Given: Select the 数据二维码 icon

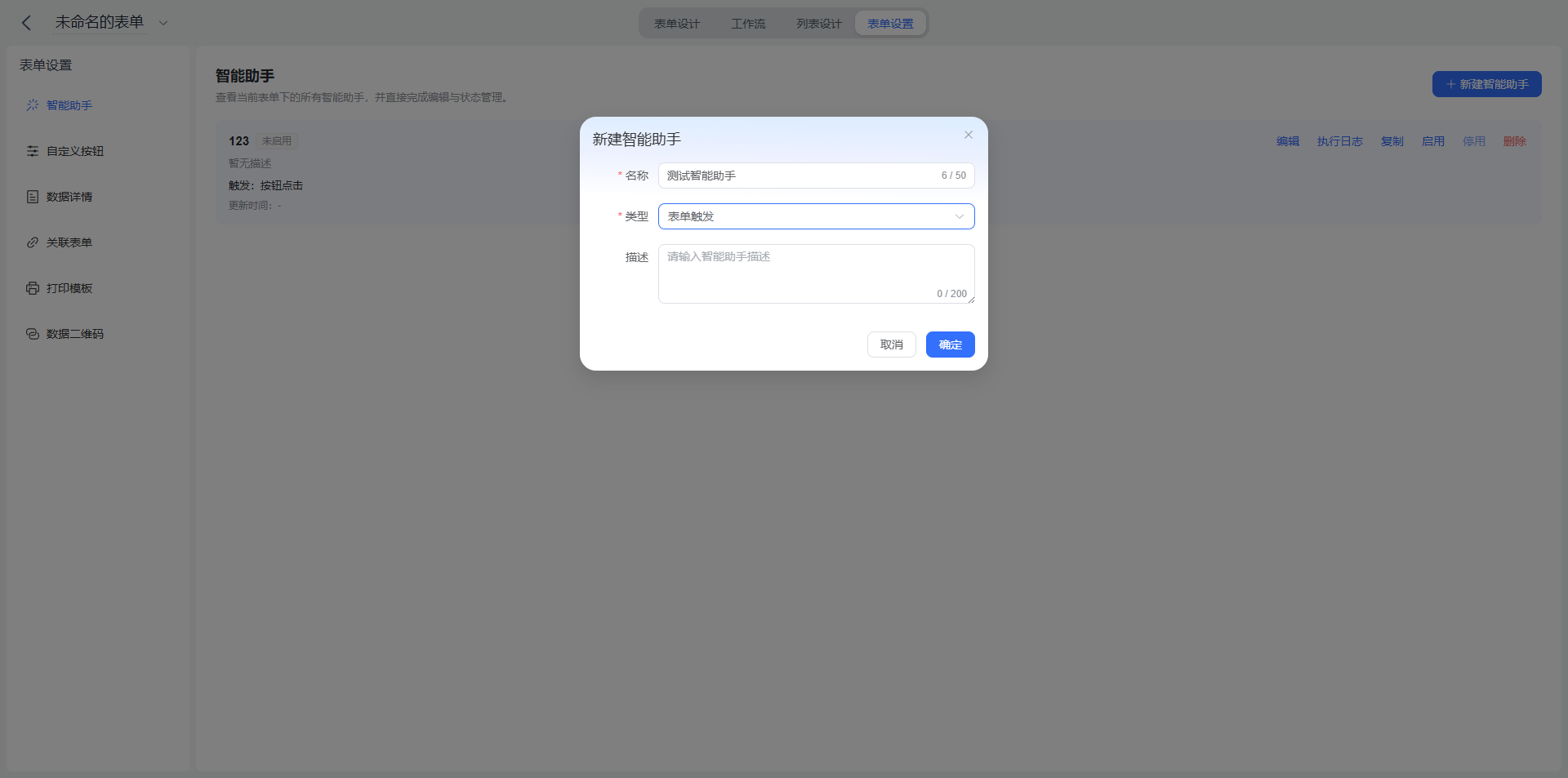Looking at the screenshot, I should click(33, 334).
